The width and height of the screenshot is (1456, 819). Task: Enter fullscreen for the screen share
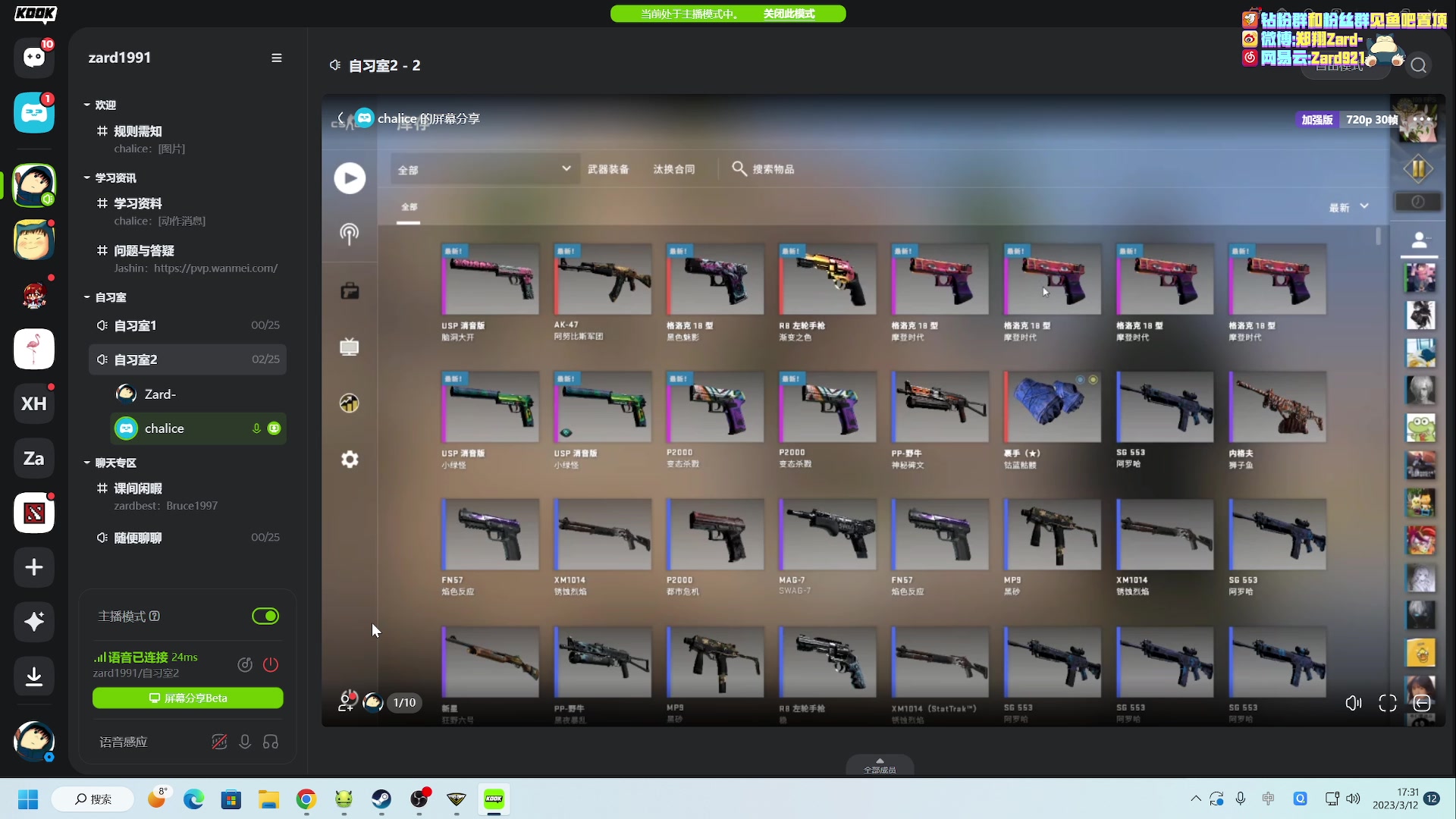pos(1387,704)
